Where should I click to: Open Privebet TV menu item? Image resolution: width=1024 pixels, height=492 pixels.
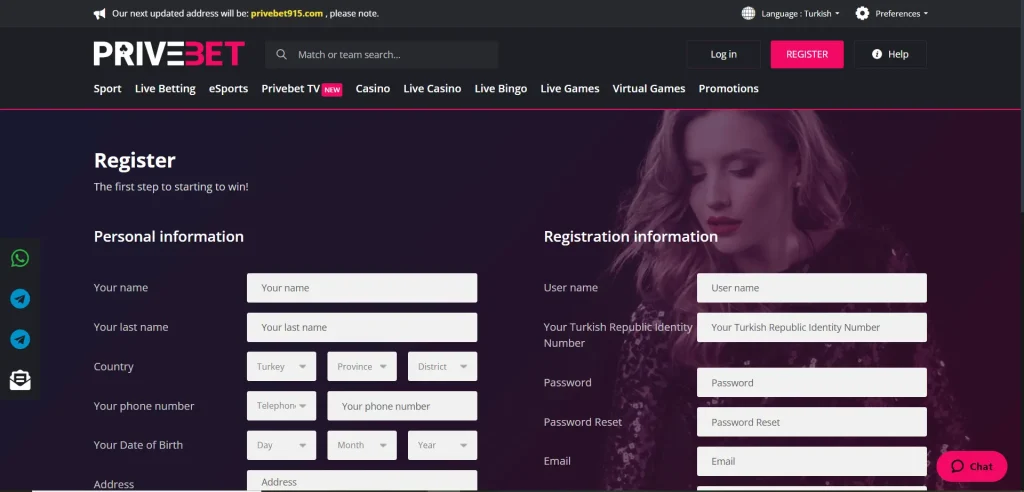coord(302,89)
